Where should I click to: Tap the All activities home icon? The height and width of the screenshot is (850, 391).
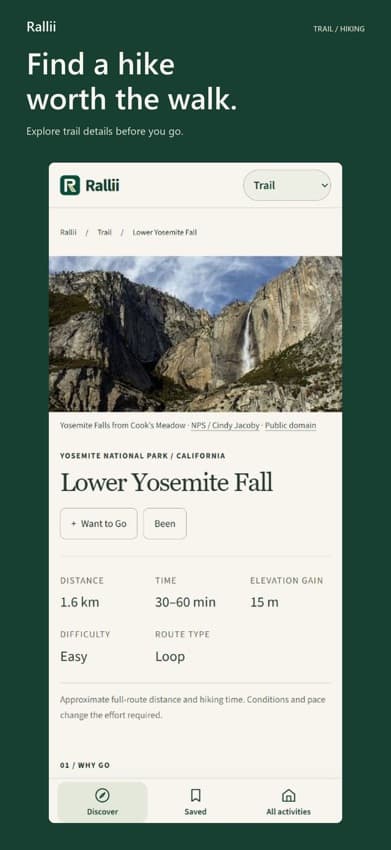click(289, 795)
